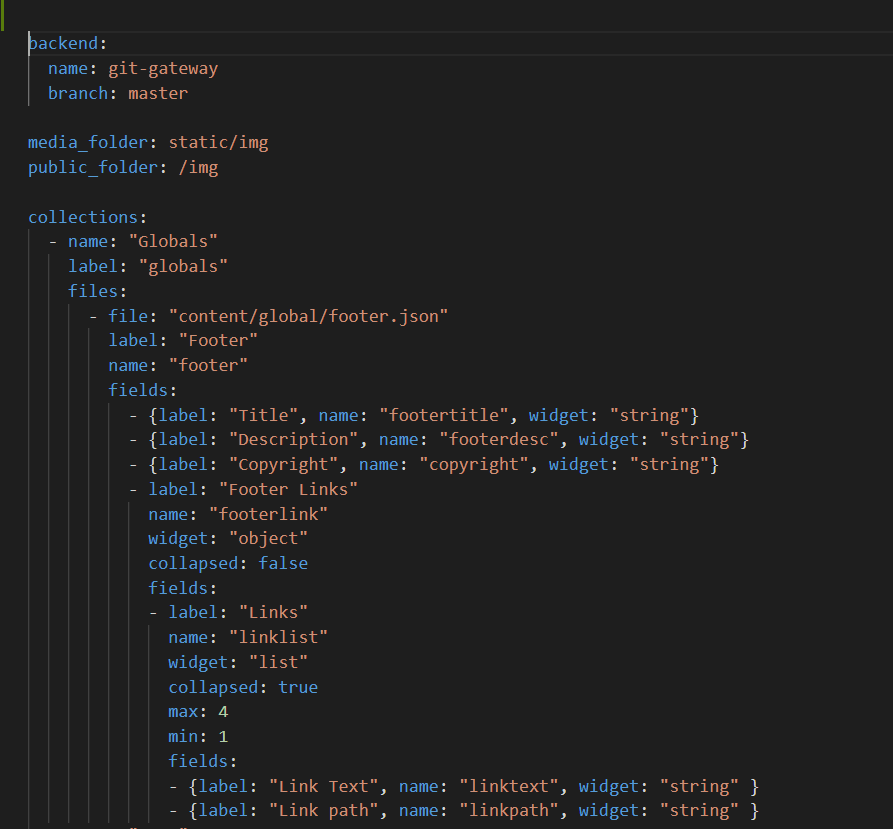Click the path "content/global/footer.json"
This screenshot has width=893, height=829.
click(x=308, y=316)
